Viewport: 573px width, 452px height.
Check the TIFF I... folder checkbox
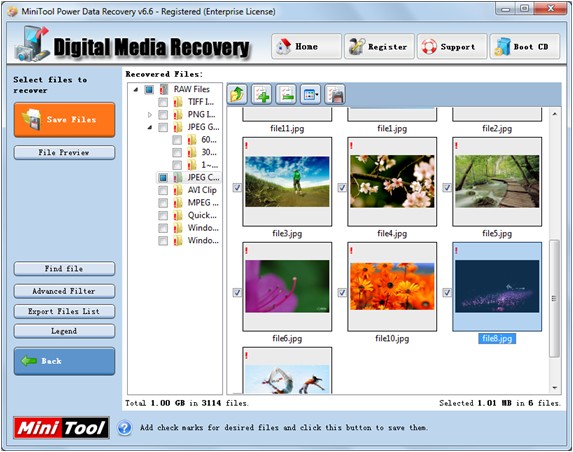[x=163, y=102]
